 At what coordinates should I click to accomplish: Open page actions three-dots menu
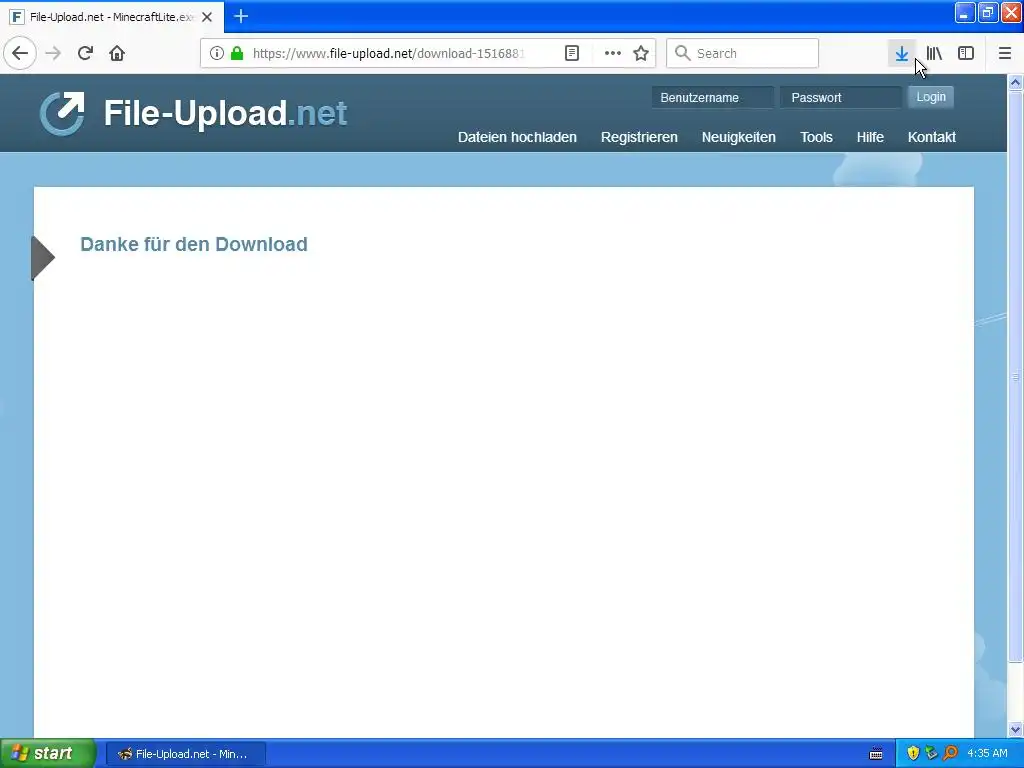[x=613, y=53]
